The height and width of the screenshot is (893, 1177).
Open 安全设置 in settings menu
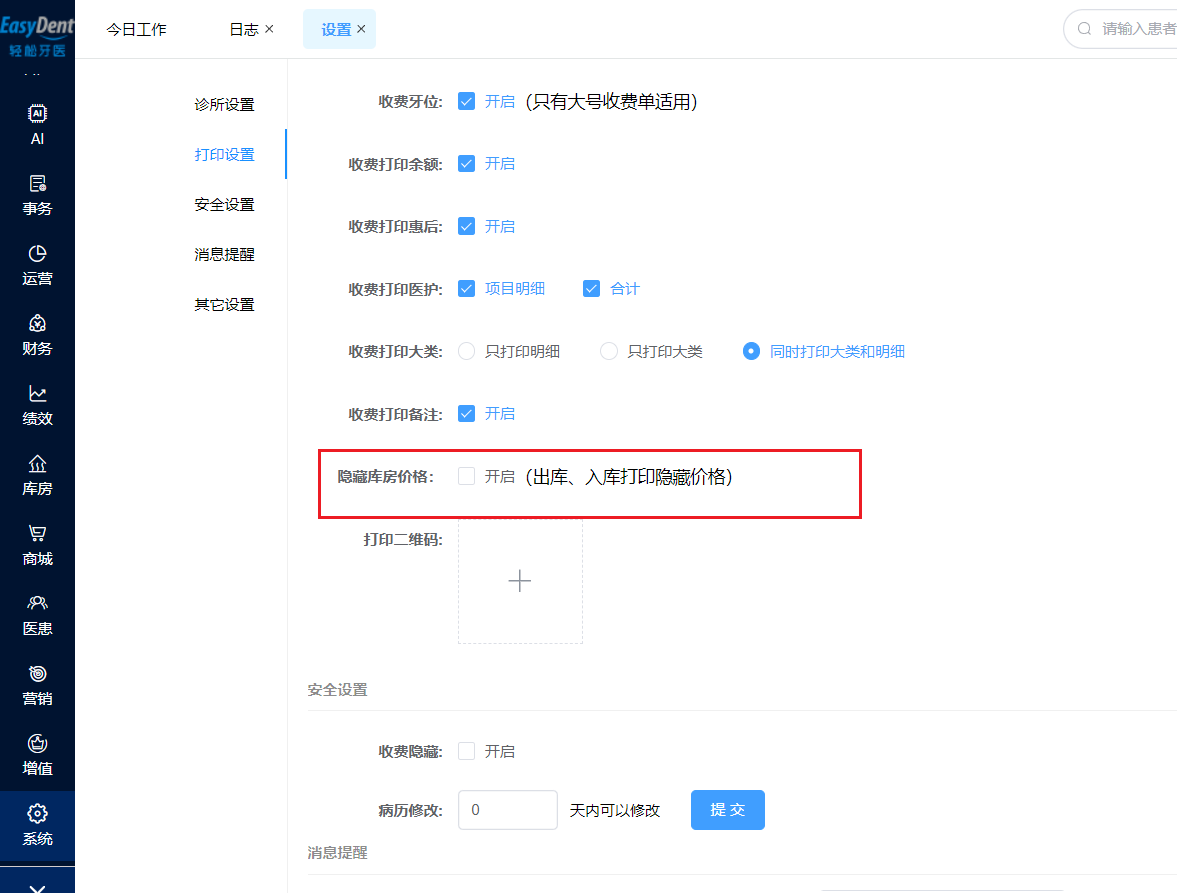click(224, 204)
